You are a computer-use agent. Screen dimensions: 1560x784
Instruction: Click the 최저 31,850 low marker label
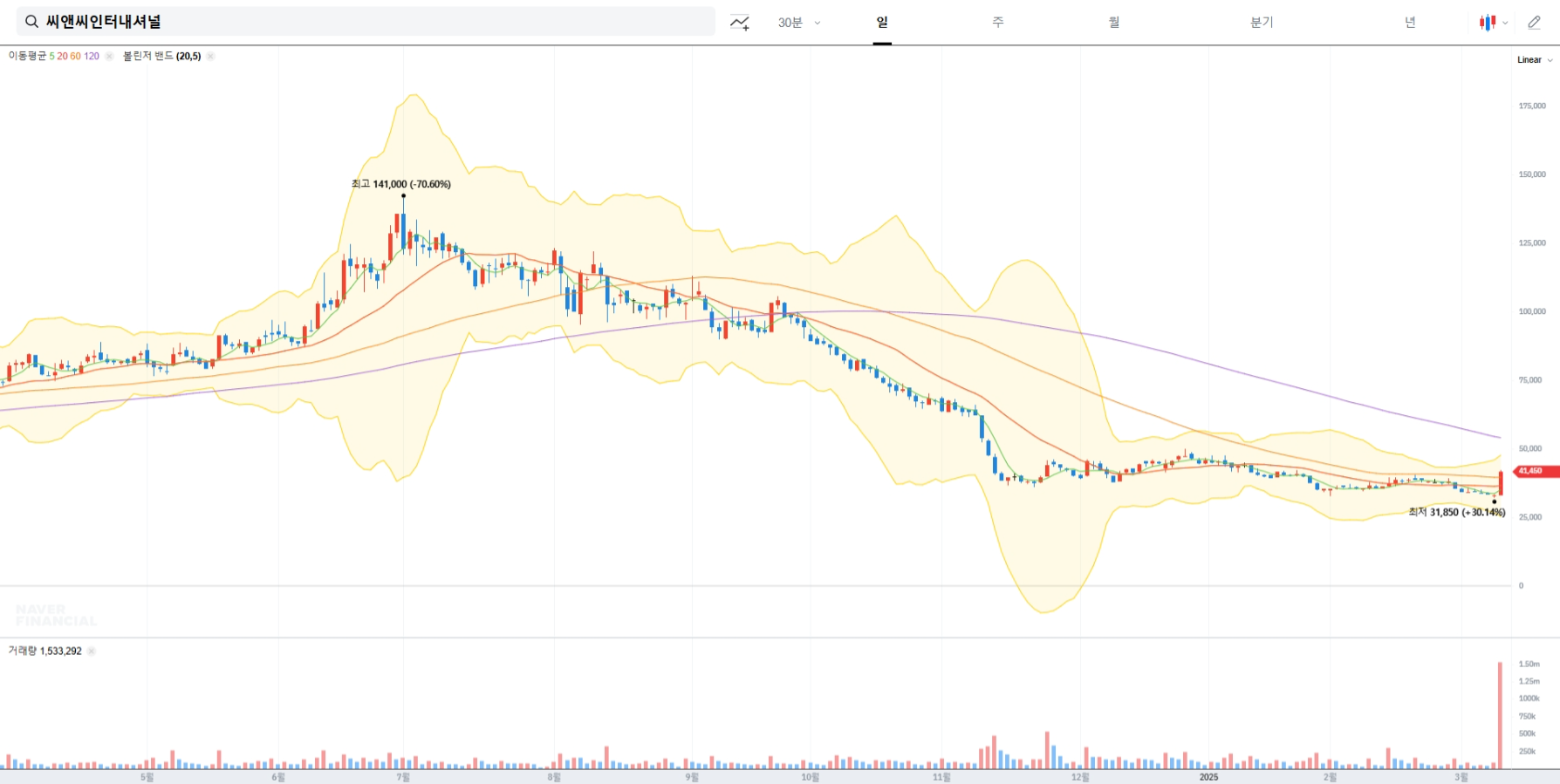pyautogui.click(x=1457, y=513)
